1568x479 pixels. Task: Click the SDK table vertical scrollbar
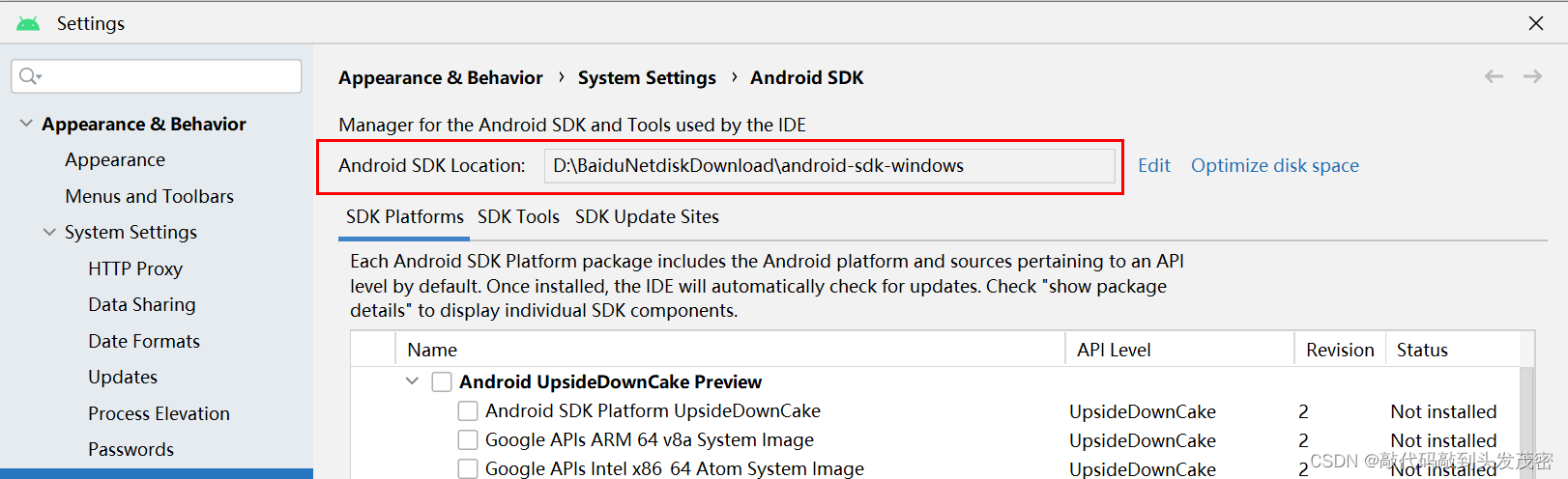[1526, 422]
